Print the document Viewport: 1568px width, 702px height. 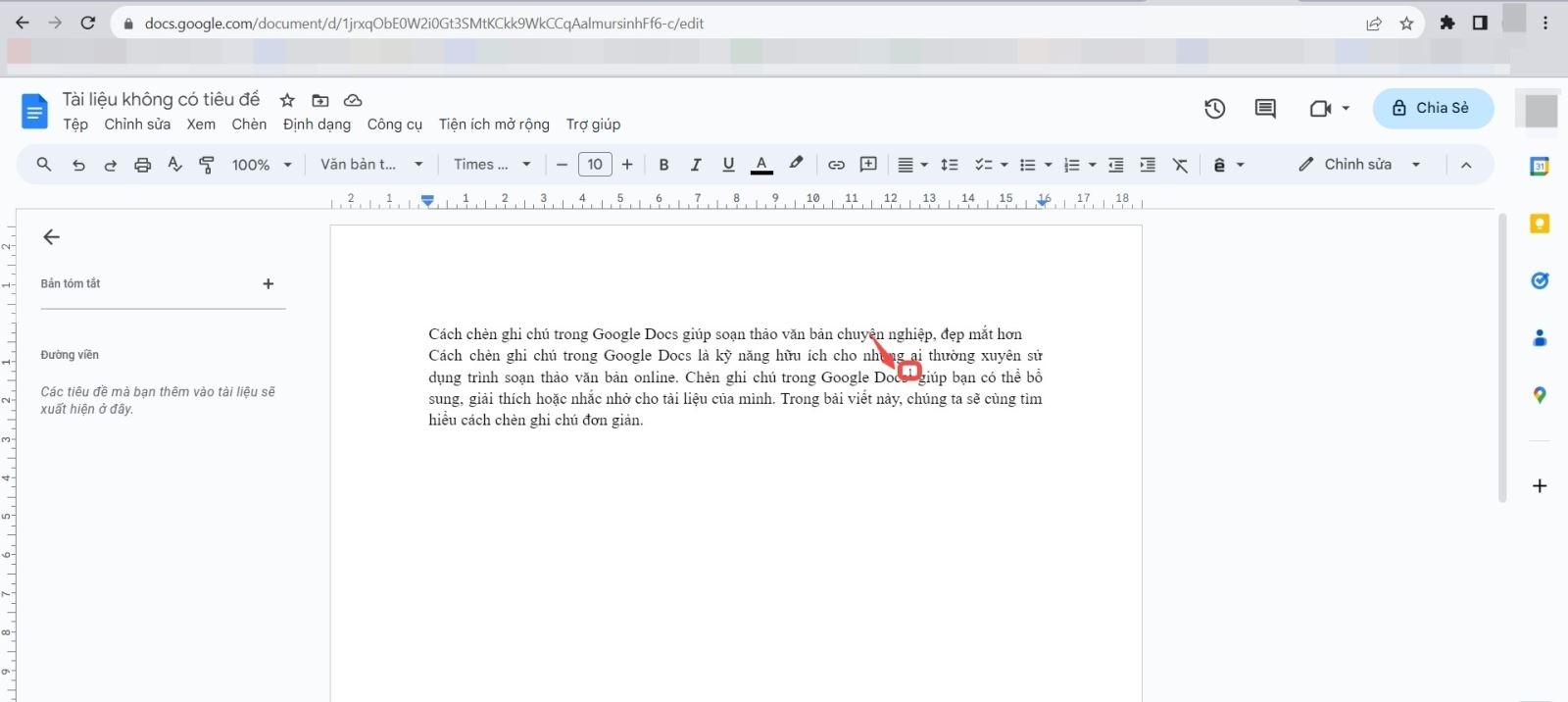coord(142,165)
